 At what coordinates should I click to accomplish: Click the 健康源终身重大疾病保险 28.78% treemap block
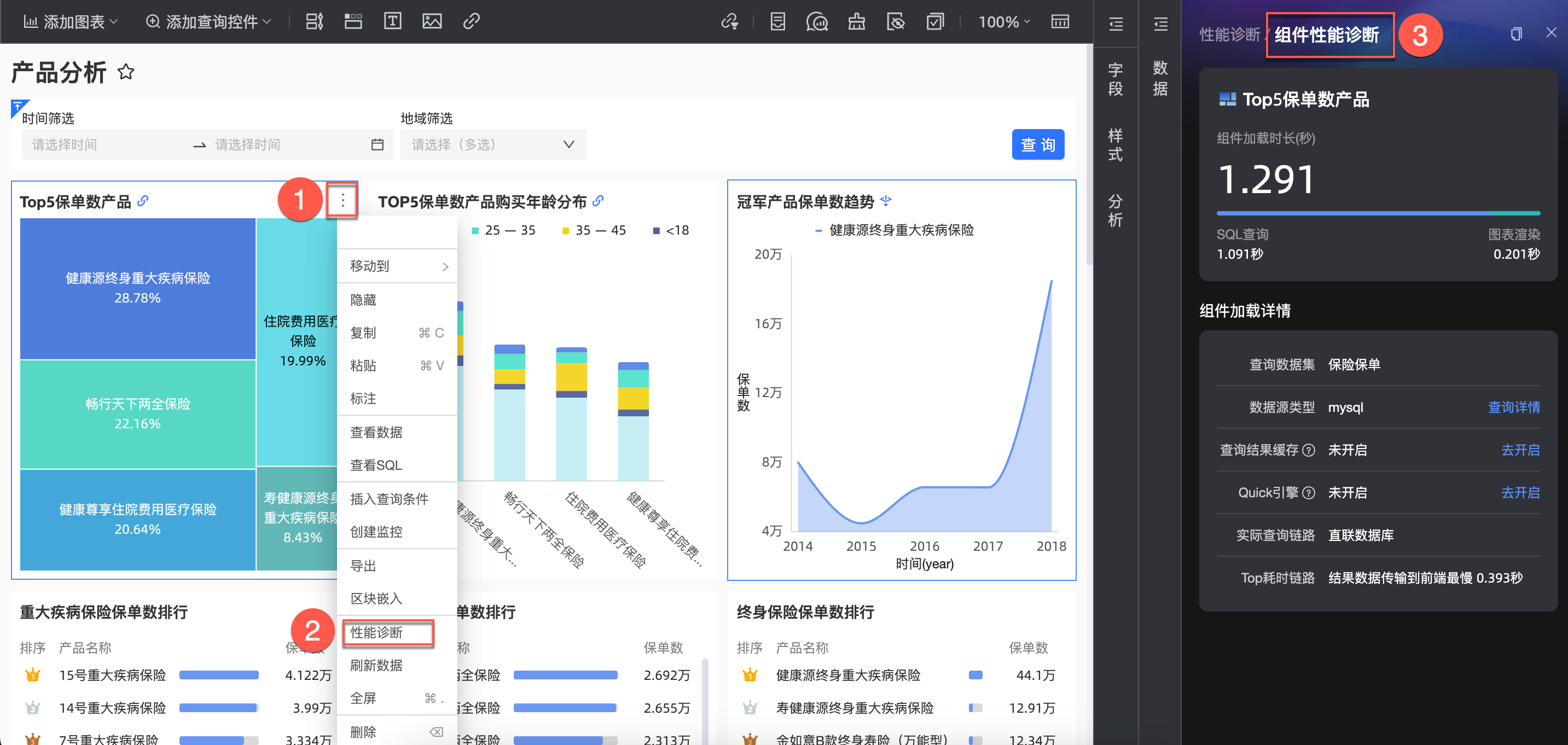137,288
